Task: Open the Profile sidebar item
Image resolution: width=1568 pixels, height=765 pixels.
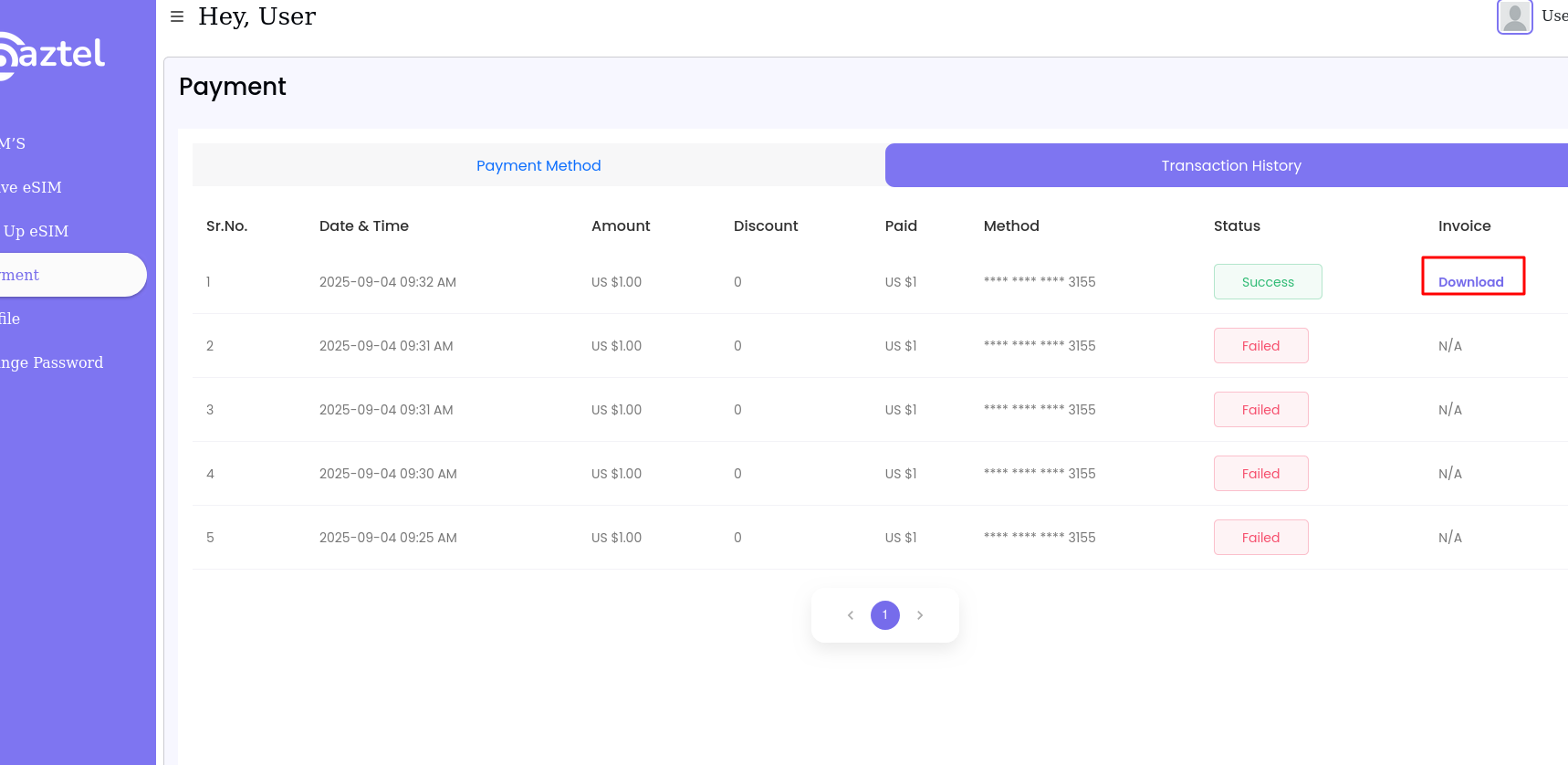Action: point(10,319)
